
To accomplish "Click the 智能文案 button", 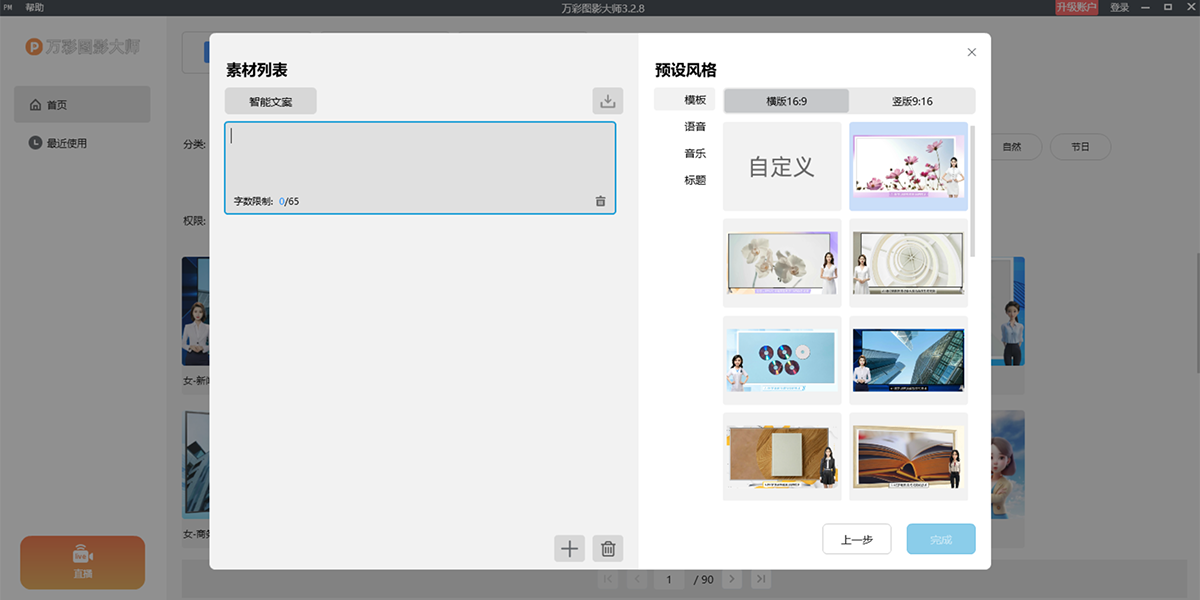I will point(271,101).
